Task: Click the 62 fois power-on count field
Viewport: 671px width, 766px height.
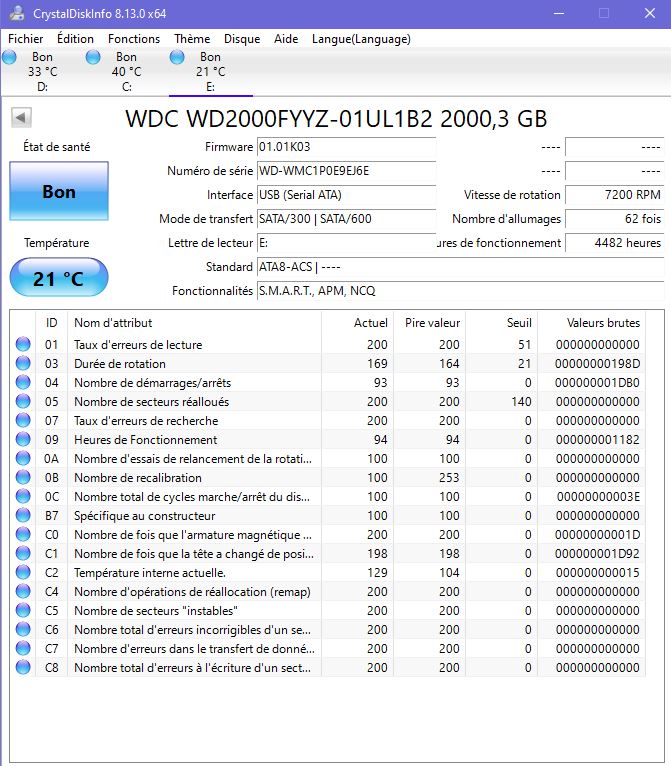Action: click(614, 219)
